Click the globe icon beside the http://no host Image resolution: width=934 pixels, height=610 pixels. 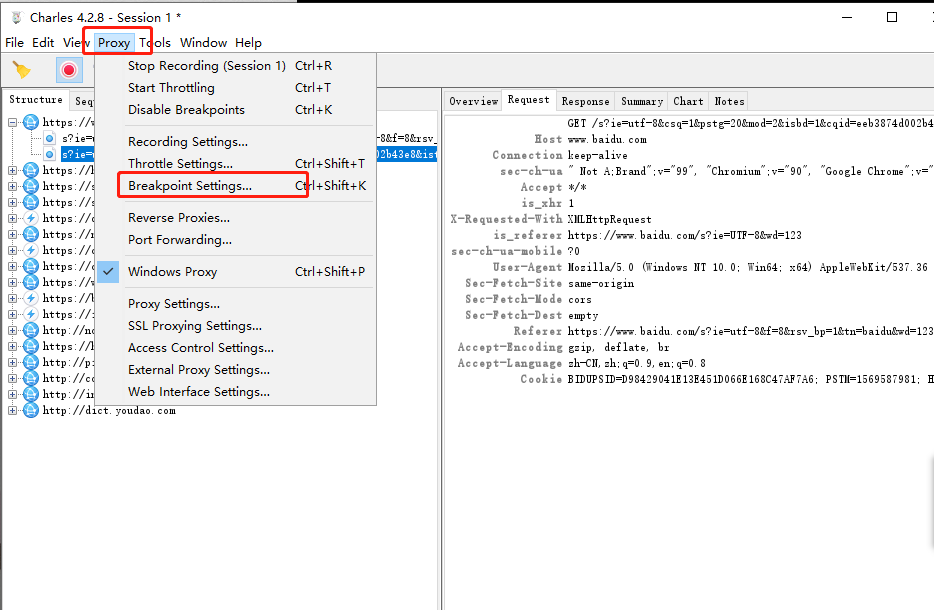click(31, 330)
